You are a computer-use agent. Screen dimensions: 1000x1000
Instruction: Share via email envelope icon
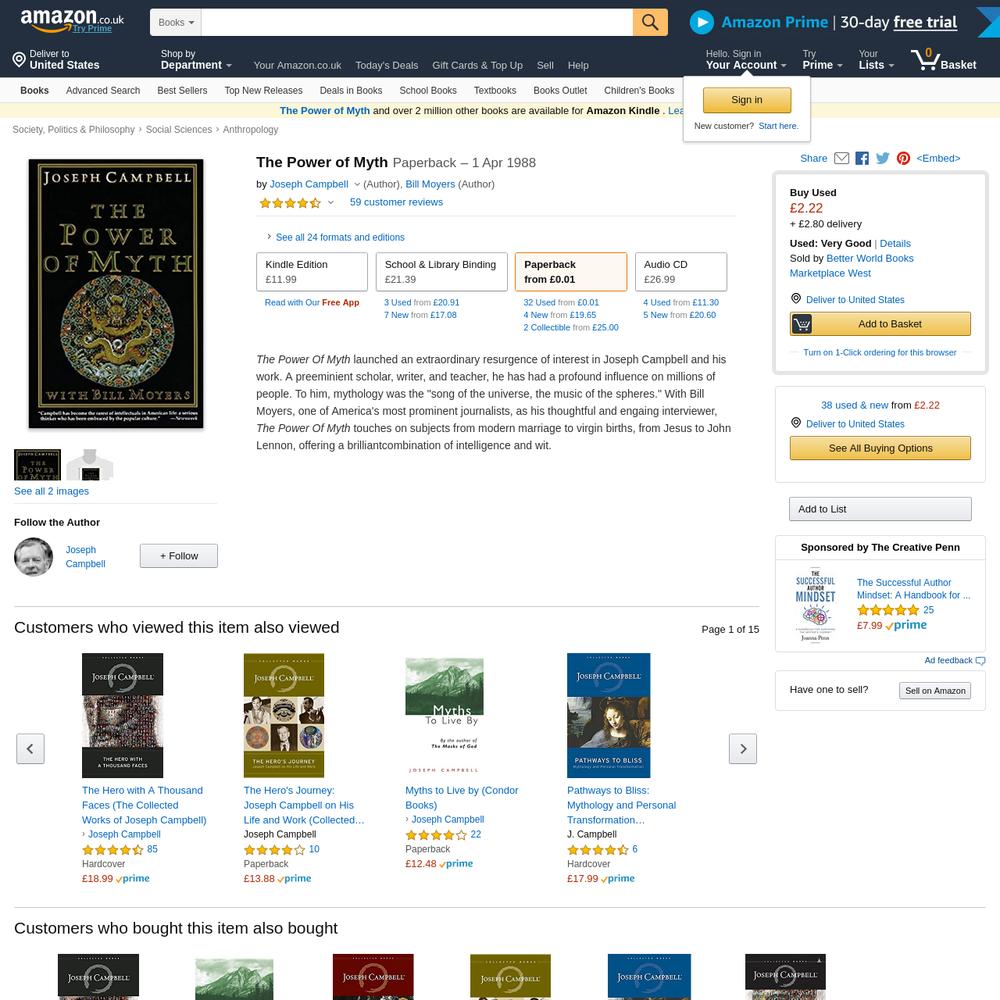click(842, 158)
